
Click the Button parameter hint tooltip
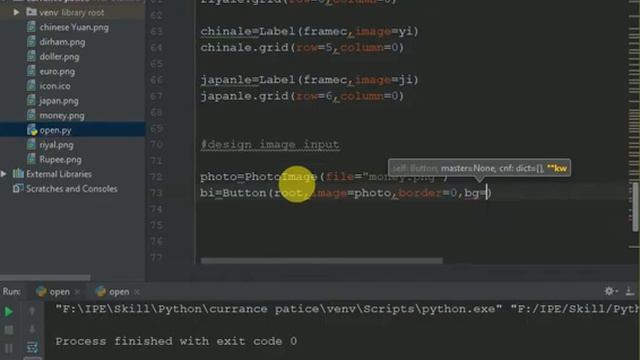click(x=479, y=168)
